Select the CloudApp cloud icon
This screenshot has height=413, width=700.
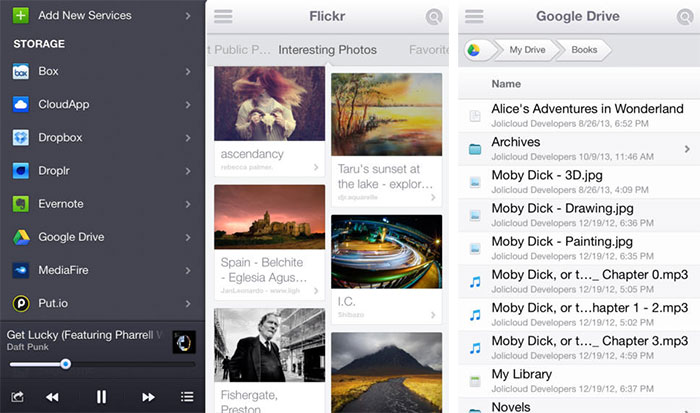[x=21, y=104]
